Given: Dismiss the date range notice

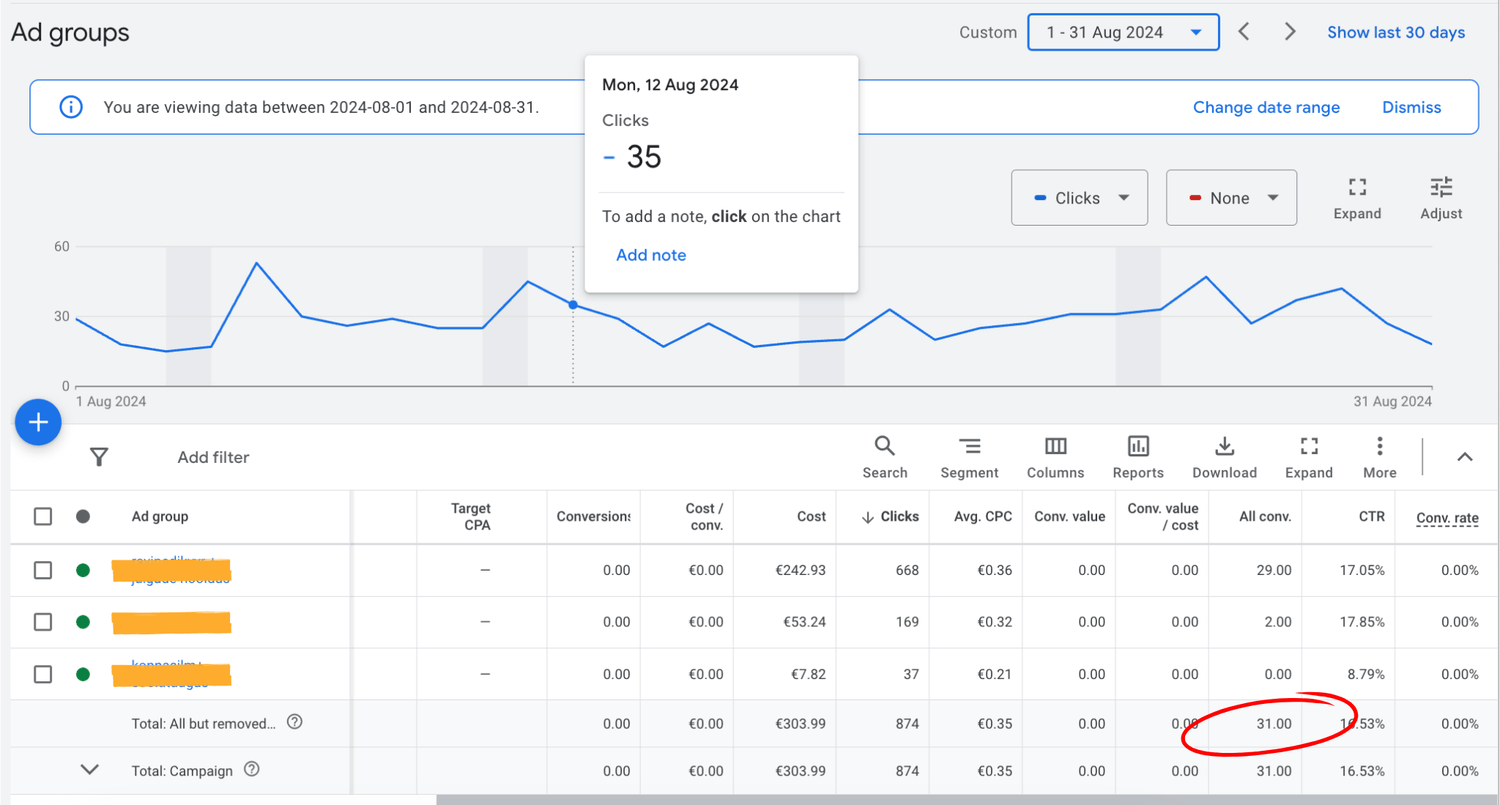Looking at the screenshot, I should [1411, 107].
